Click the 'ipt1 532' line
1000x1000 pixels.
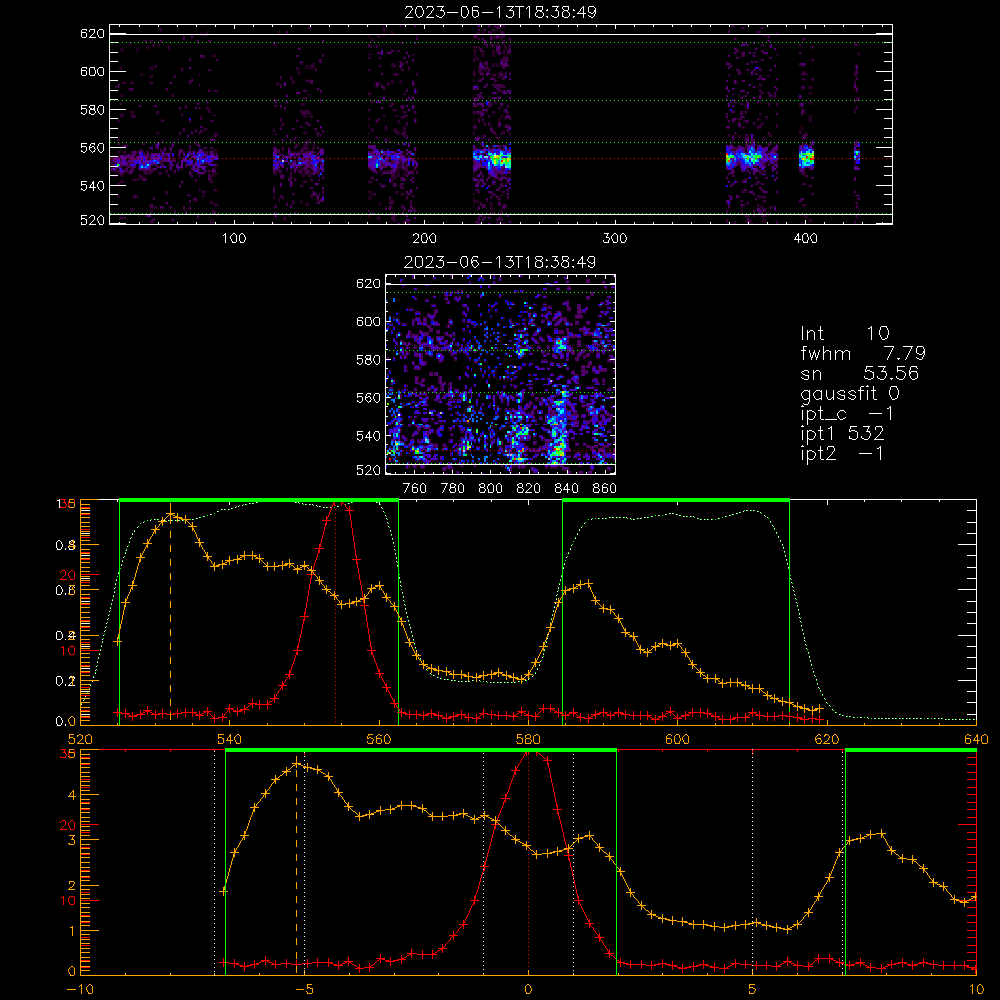point(842,434)
